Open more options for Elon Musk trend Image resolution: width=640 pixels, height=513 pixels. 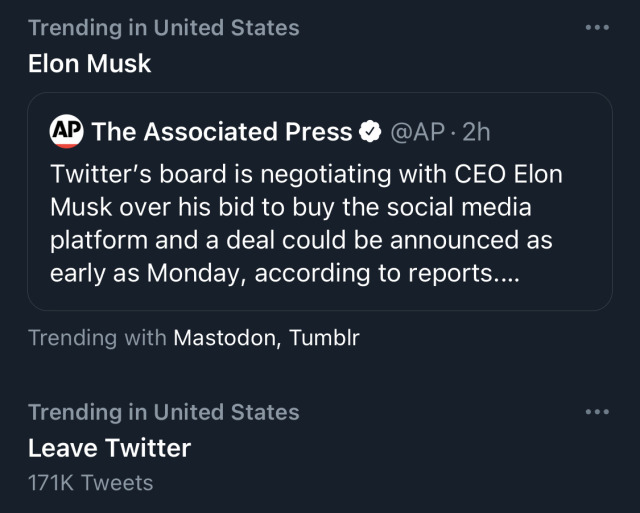pyautogui.click(x=597, y=27)
